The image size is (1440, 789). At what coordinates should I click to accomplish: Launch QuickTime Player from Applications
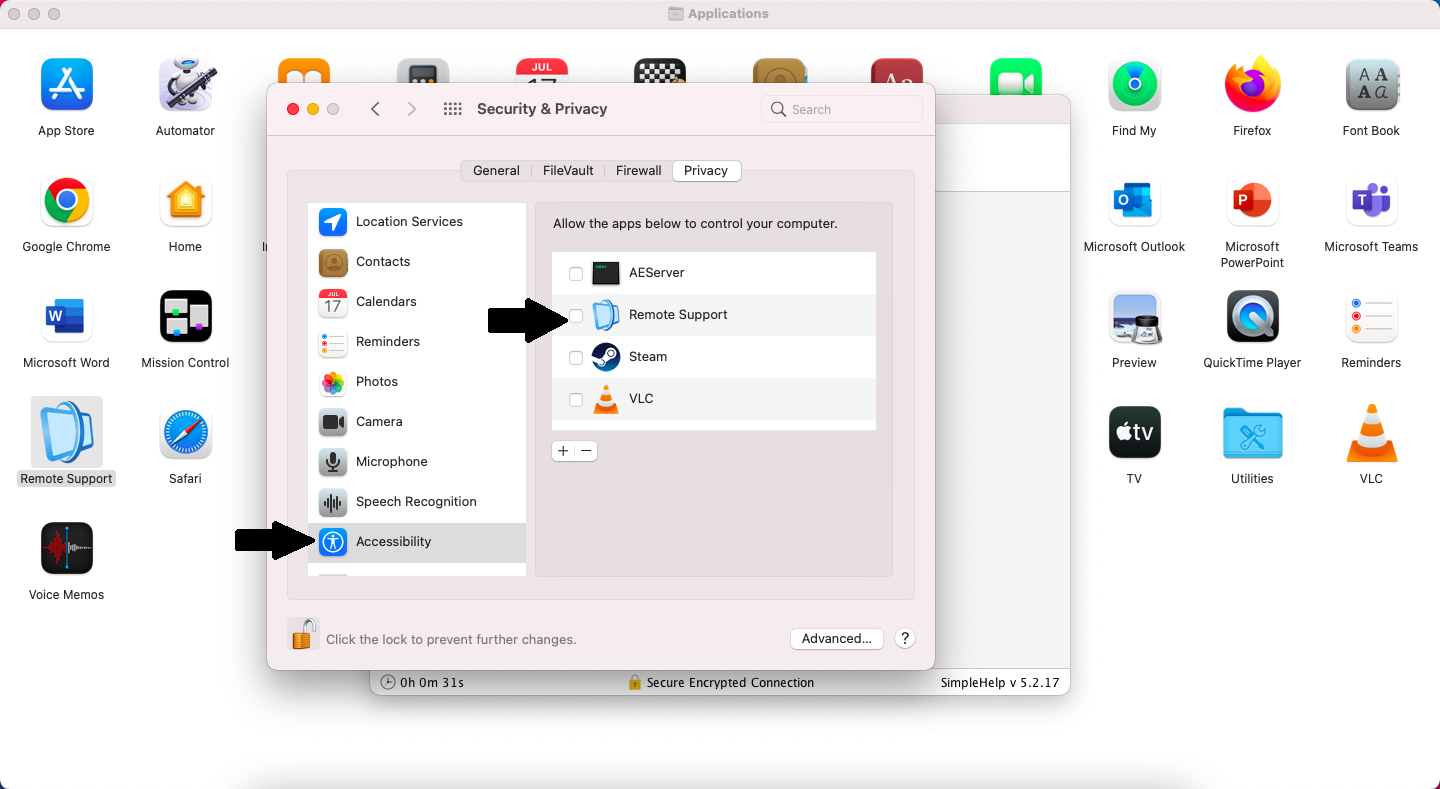tap(1252, 317)
